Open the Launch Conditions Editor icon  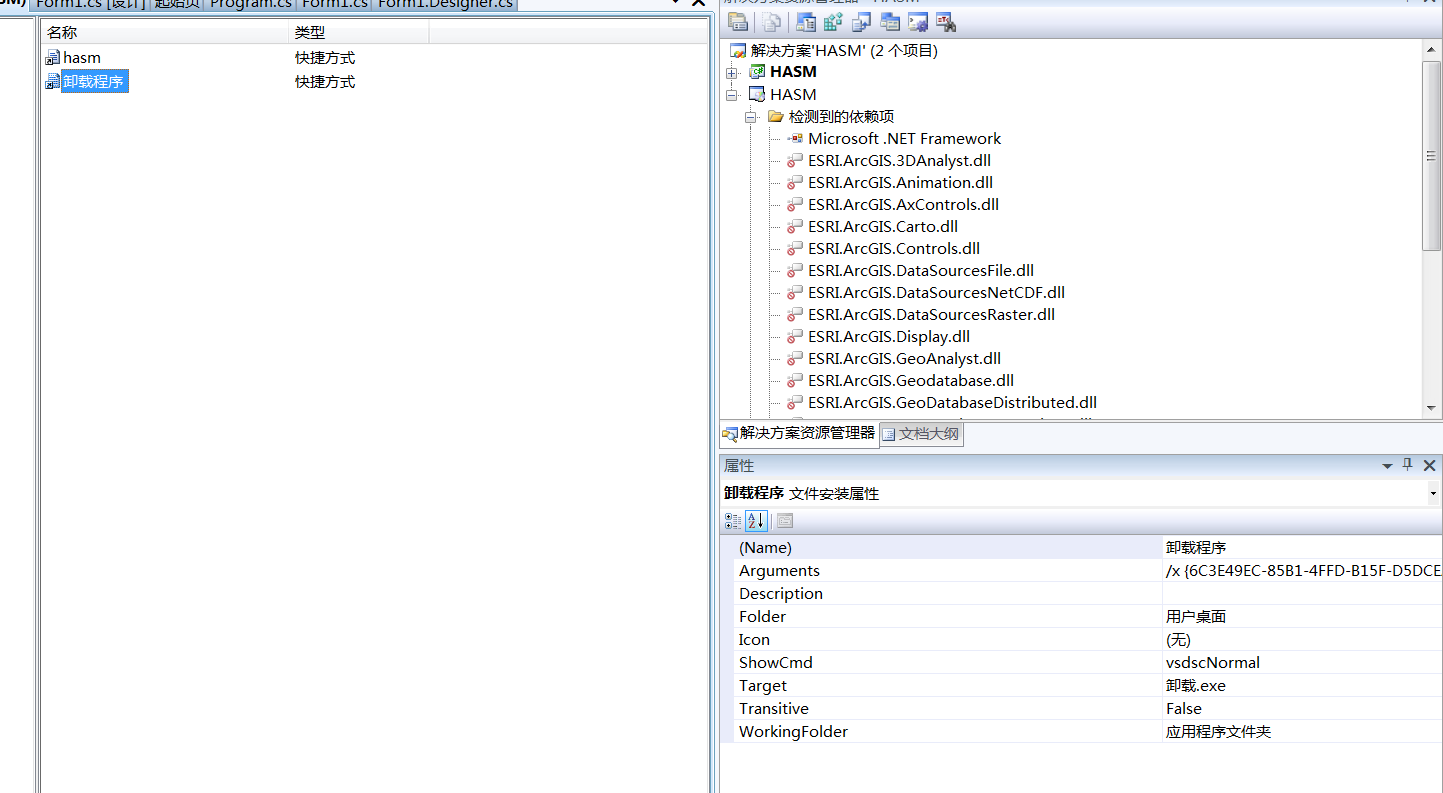click(x=946, y=22)
